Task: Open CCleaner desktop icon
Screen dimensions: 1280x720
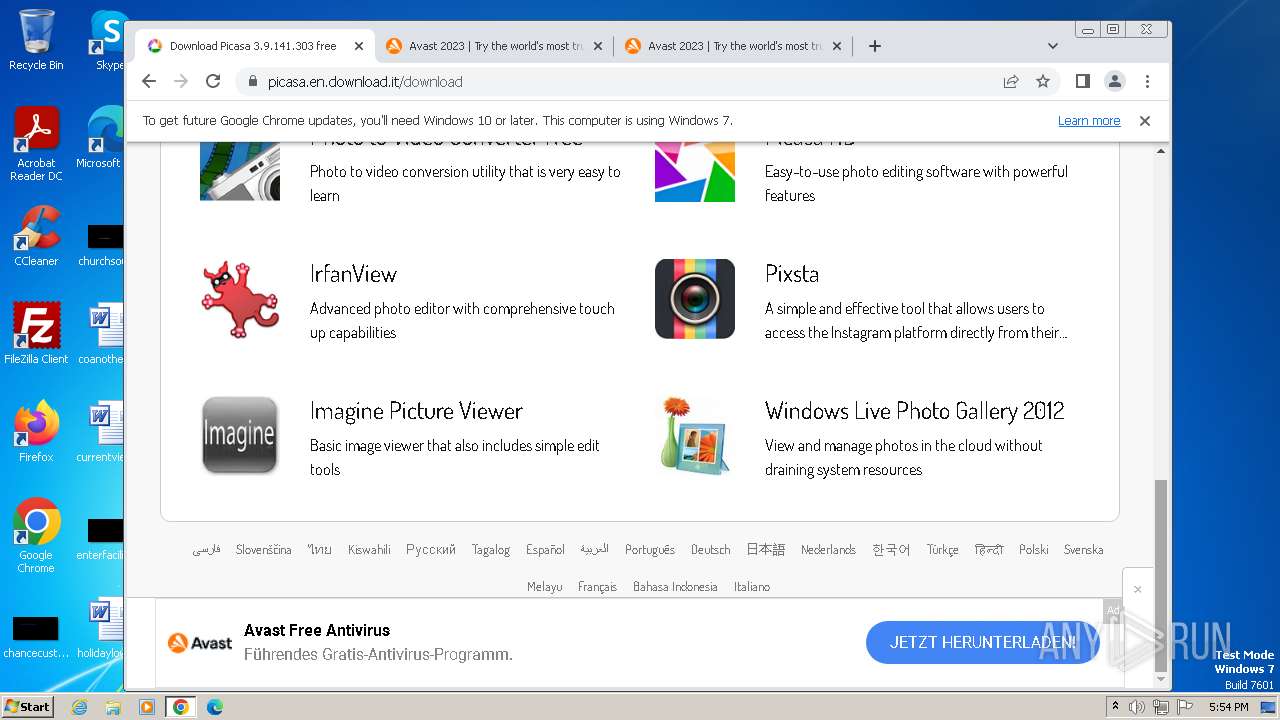Action: click(36, 236)
